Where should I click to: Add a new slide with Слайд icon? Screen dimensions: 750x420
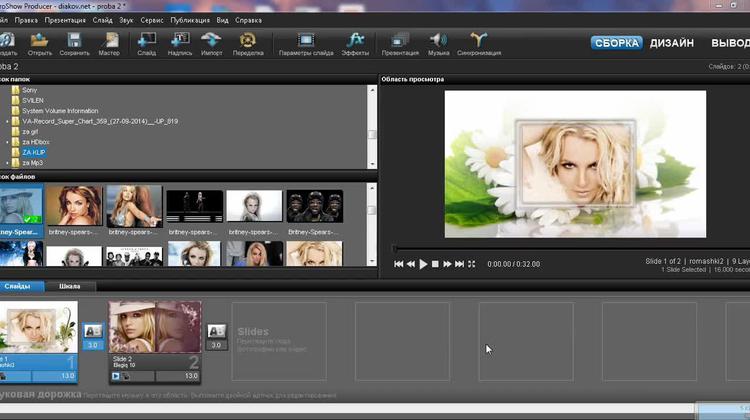coord(146,44)
